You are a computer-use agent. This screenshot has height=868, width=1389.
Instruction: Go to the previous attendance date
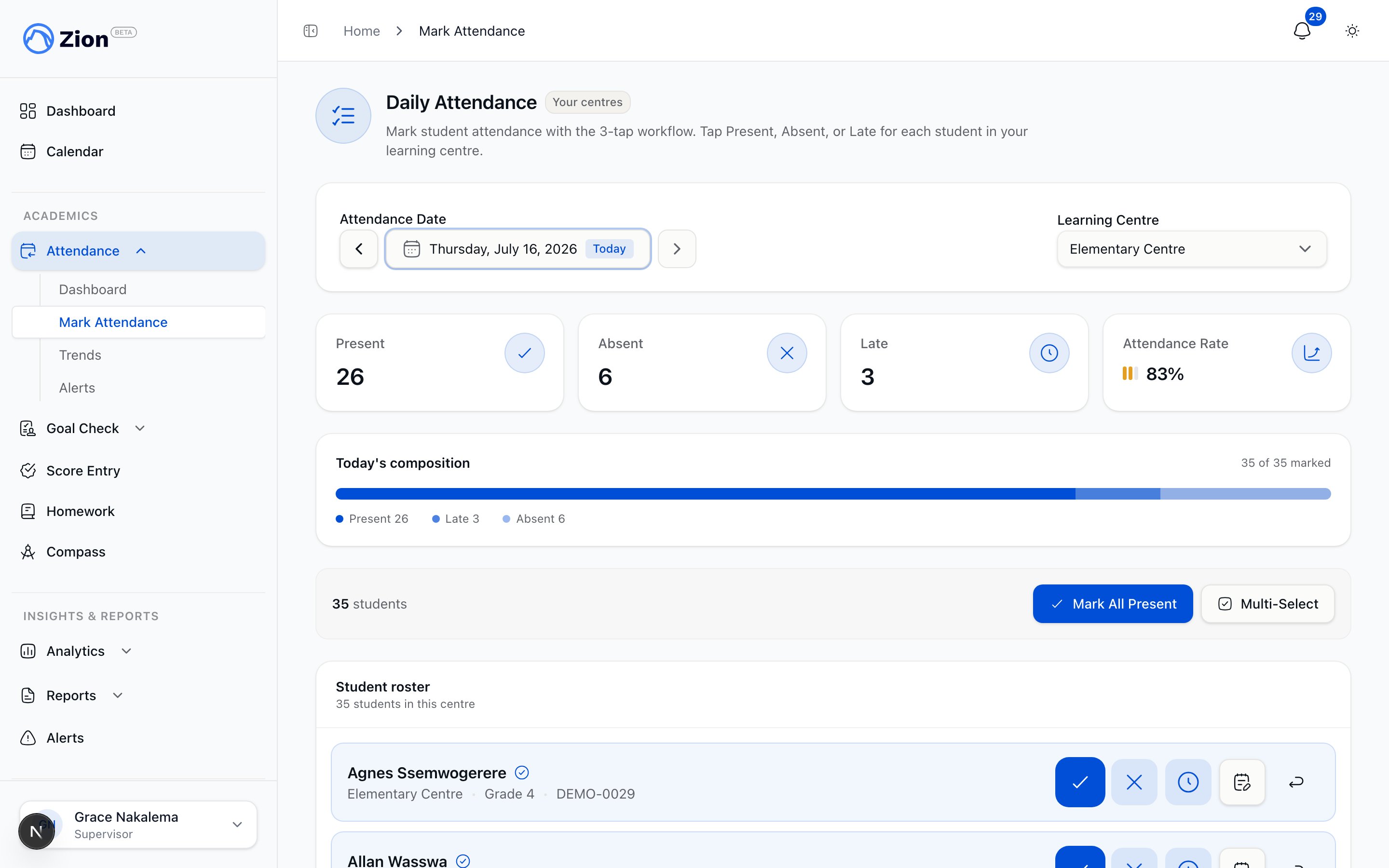tap(359, 249)
